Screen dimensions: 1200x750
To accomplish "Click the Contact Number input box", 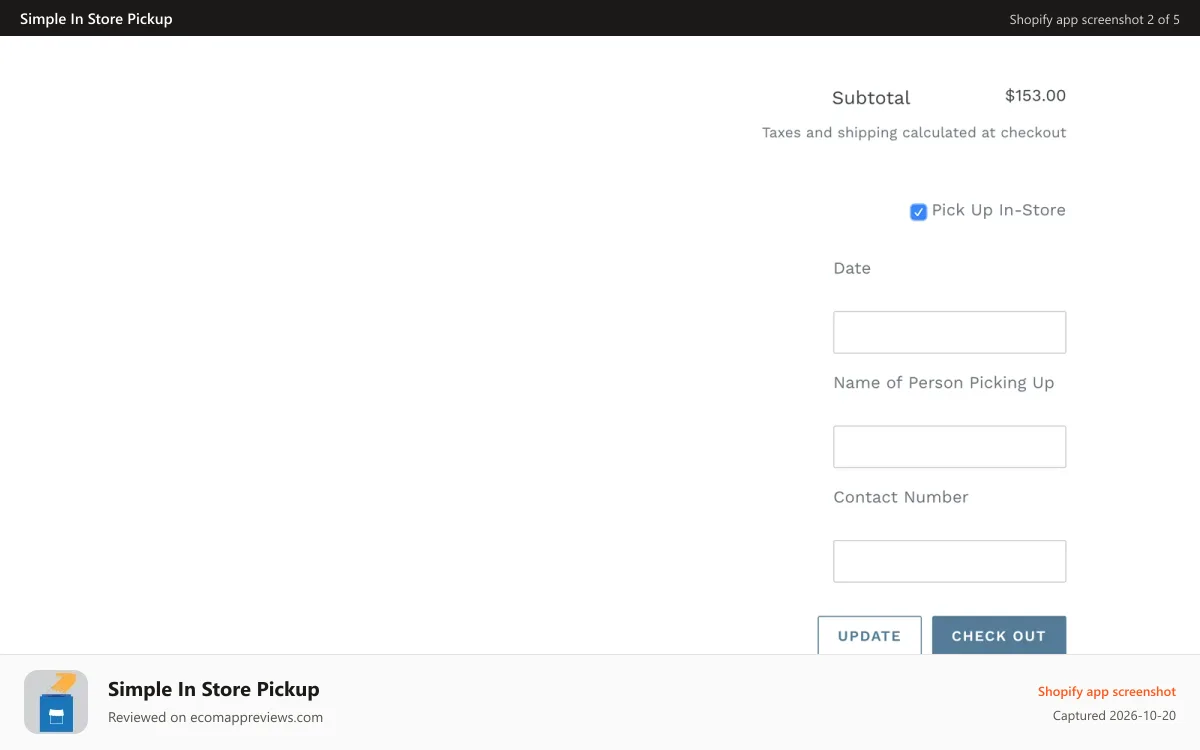I will tap(949, 561).
